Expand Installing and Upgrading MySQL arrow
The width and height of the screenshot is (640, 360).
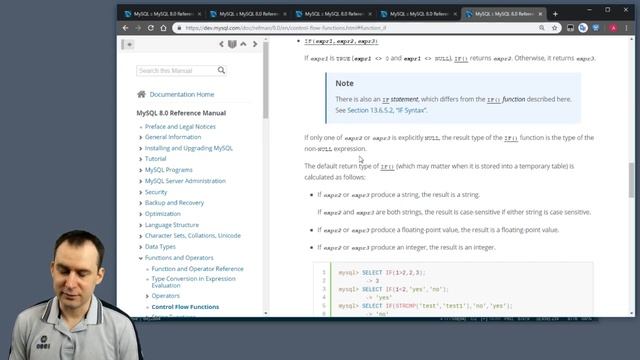(141, 149)
